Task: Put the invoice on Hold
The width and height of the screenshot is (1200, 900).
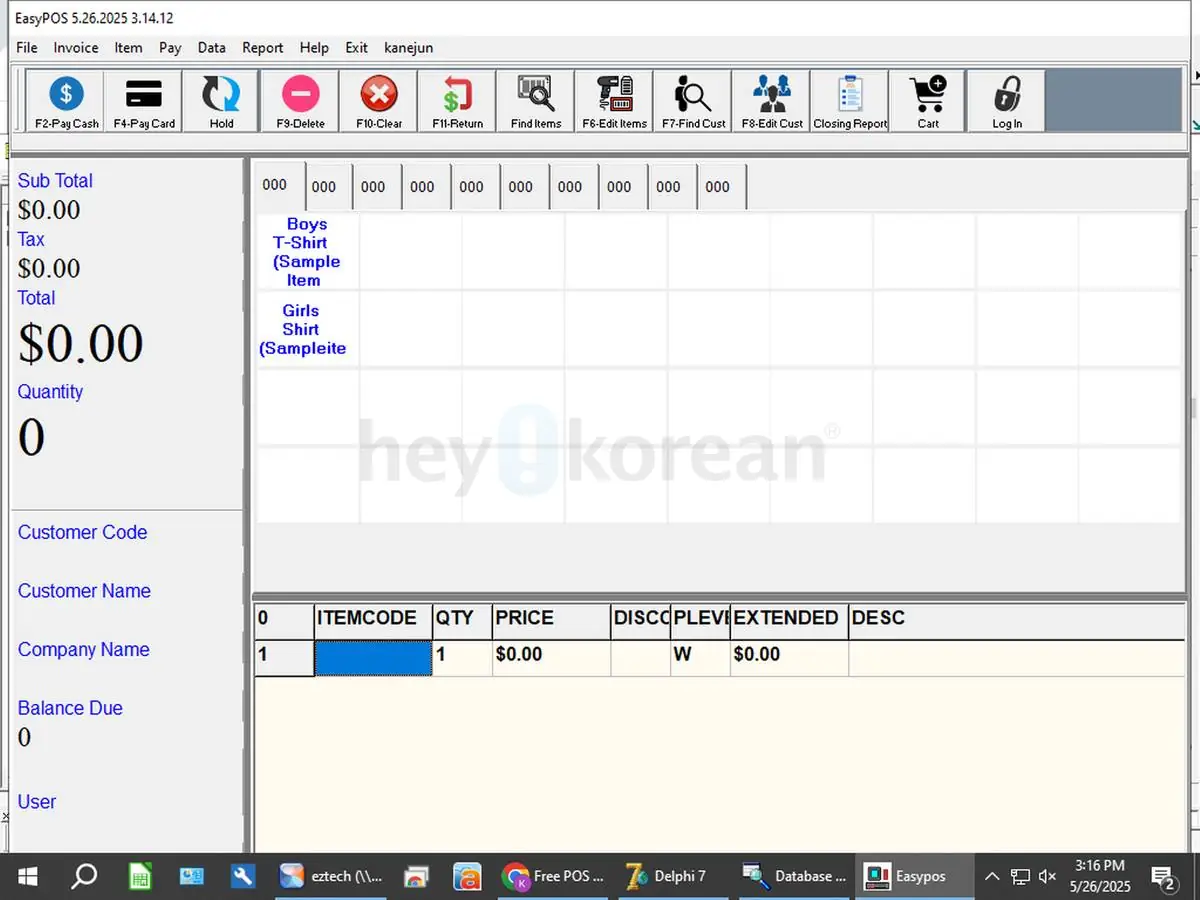Action: pyautogui.click(x=222, y=101)
